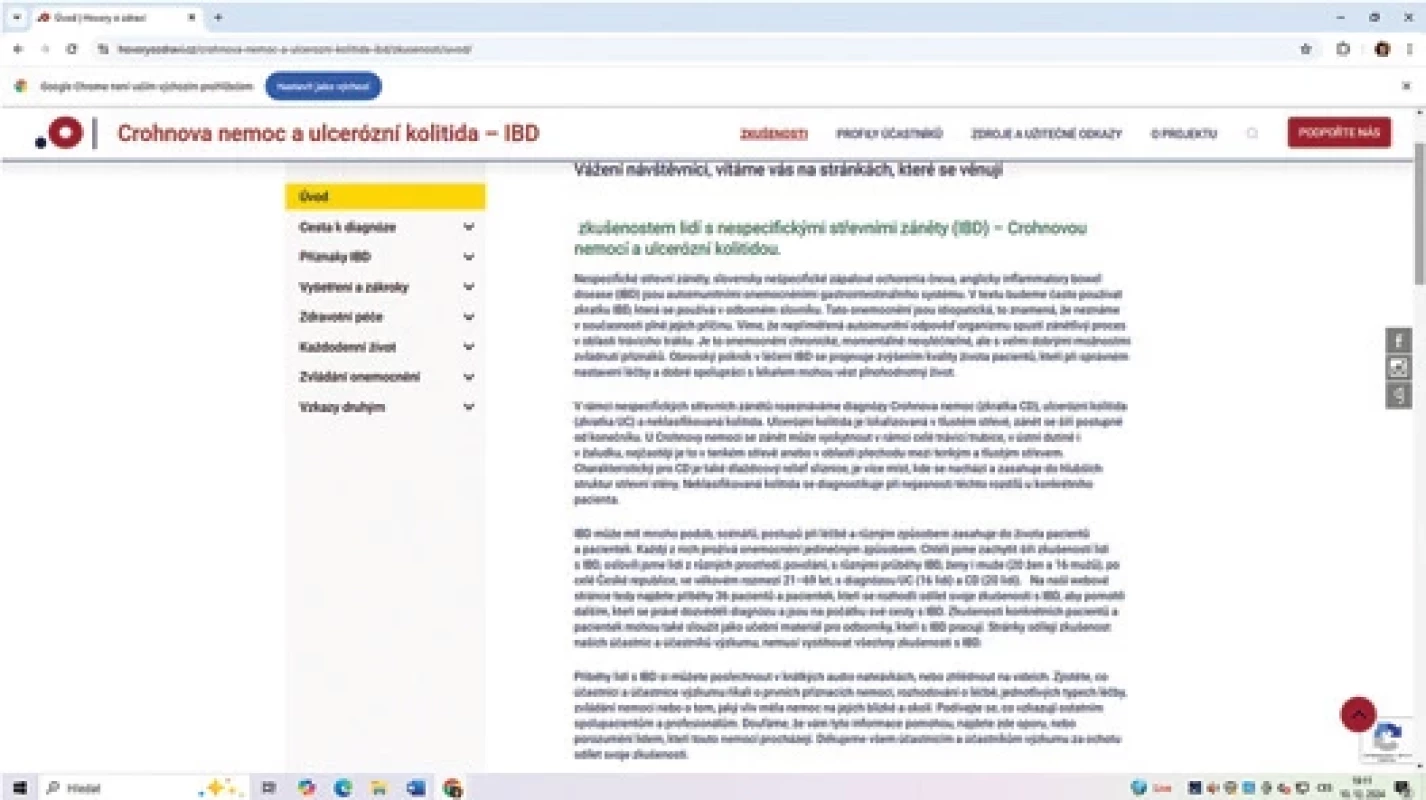Image resolution: width=1426 pixels, height=800 pixels.
Task: Expand the Zdravotní péče chevron
Action: (x=469, y=317)
